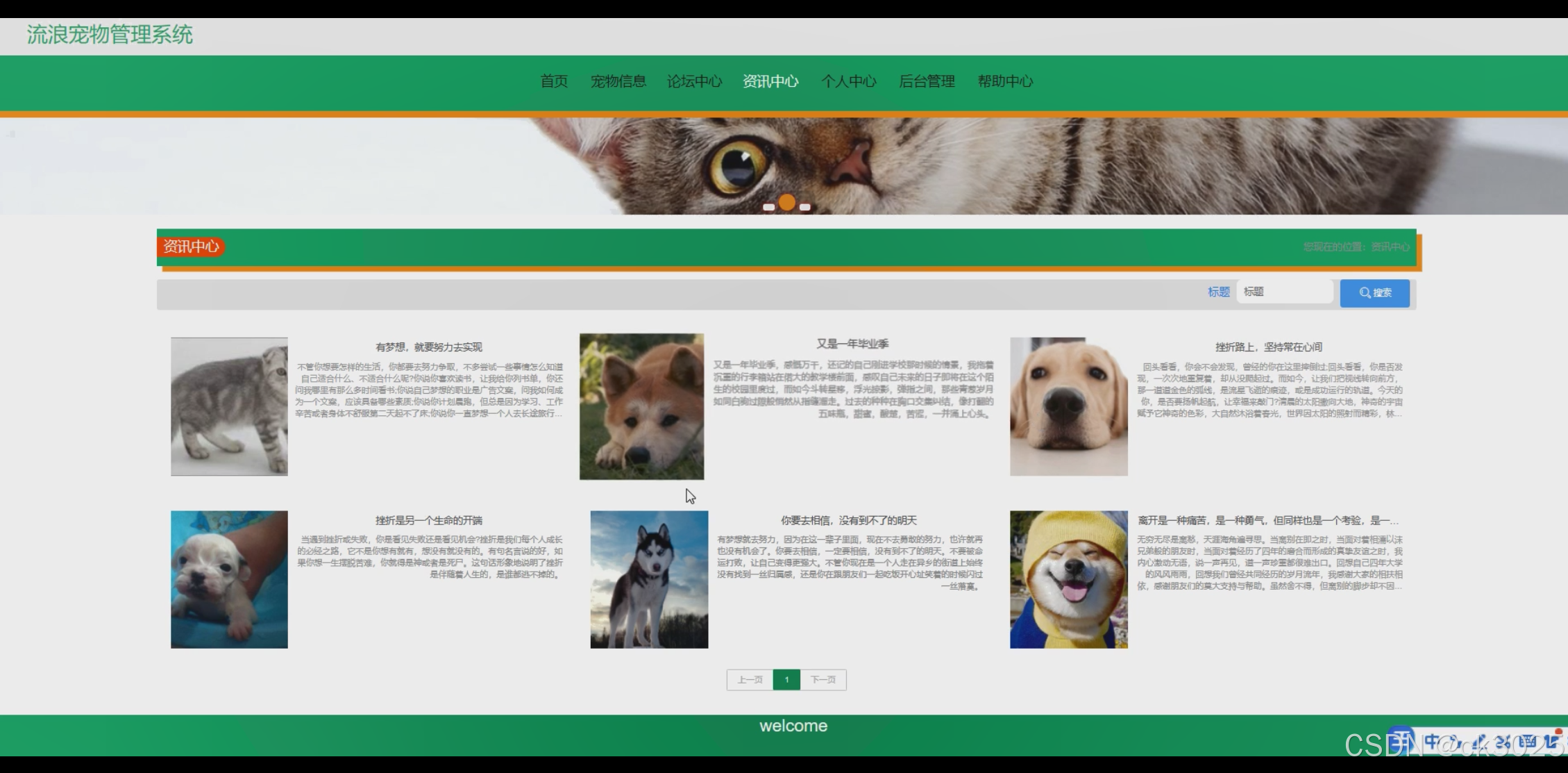Open article titled 又是一年毕业季

click(x=852, y=344)
